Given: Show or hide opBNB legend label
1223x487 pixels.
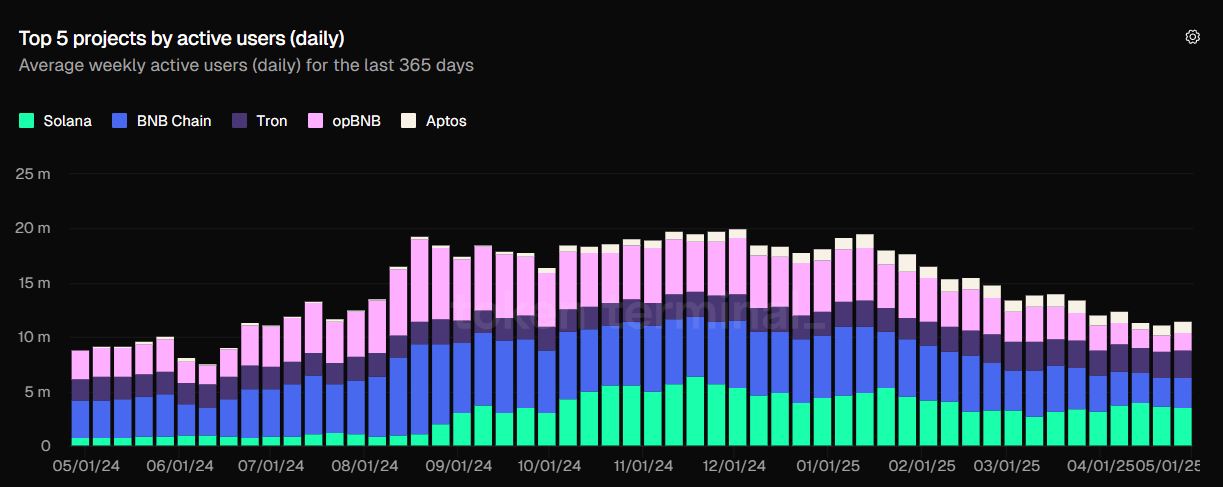Looking at the screenshot, I should point(356,121).
